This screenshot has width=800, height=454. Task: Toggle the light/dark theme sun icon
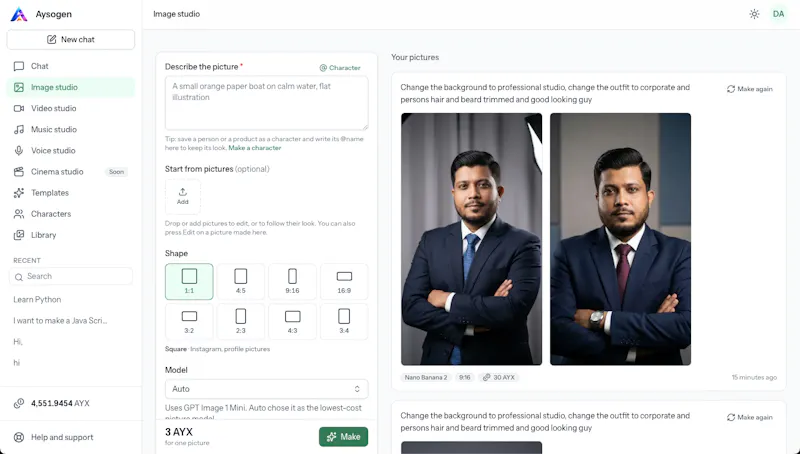(754, 14)
